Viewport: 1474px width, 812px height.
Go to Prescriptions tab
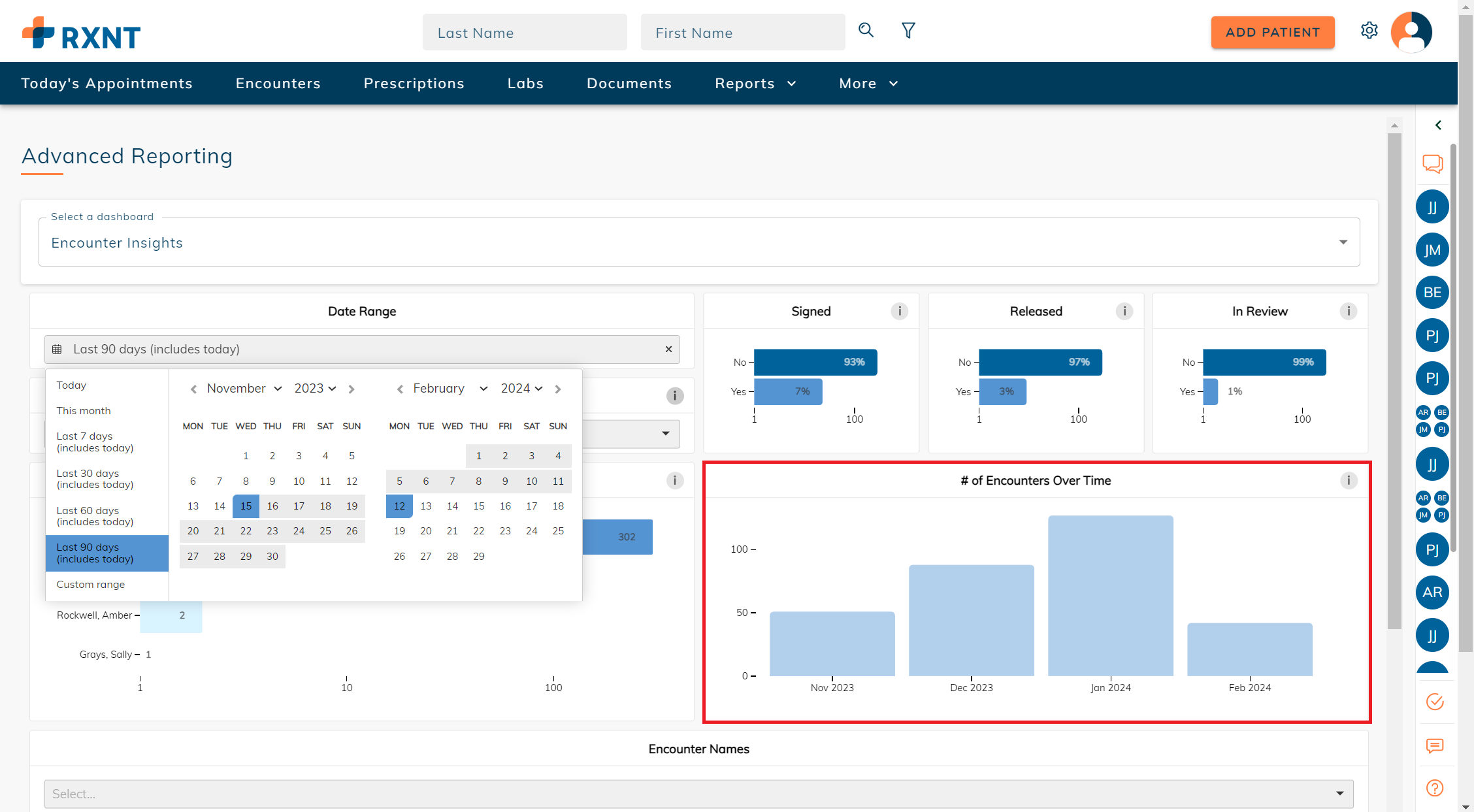coord(414,83)
